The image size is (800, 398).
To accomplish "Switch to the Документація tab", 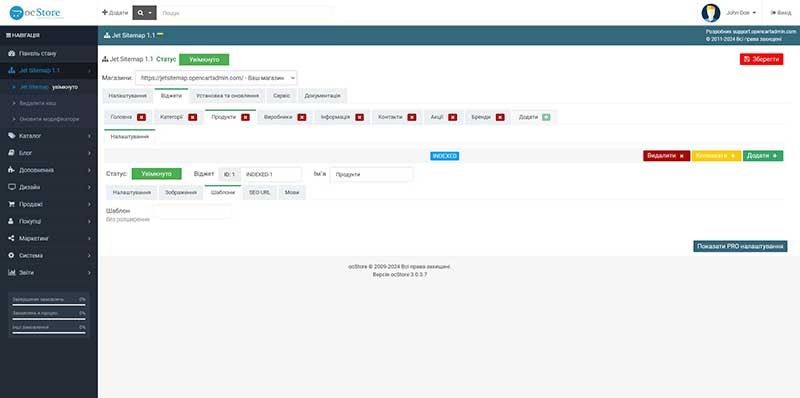I will [x=322, y=95].
